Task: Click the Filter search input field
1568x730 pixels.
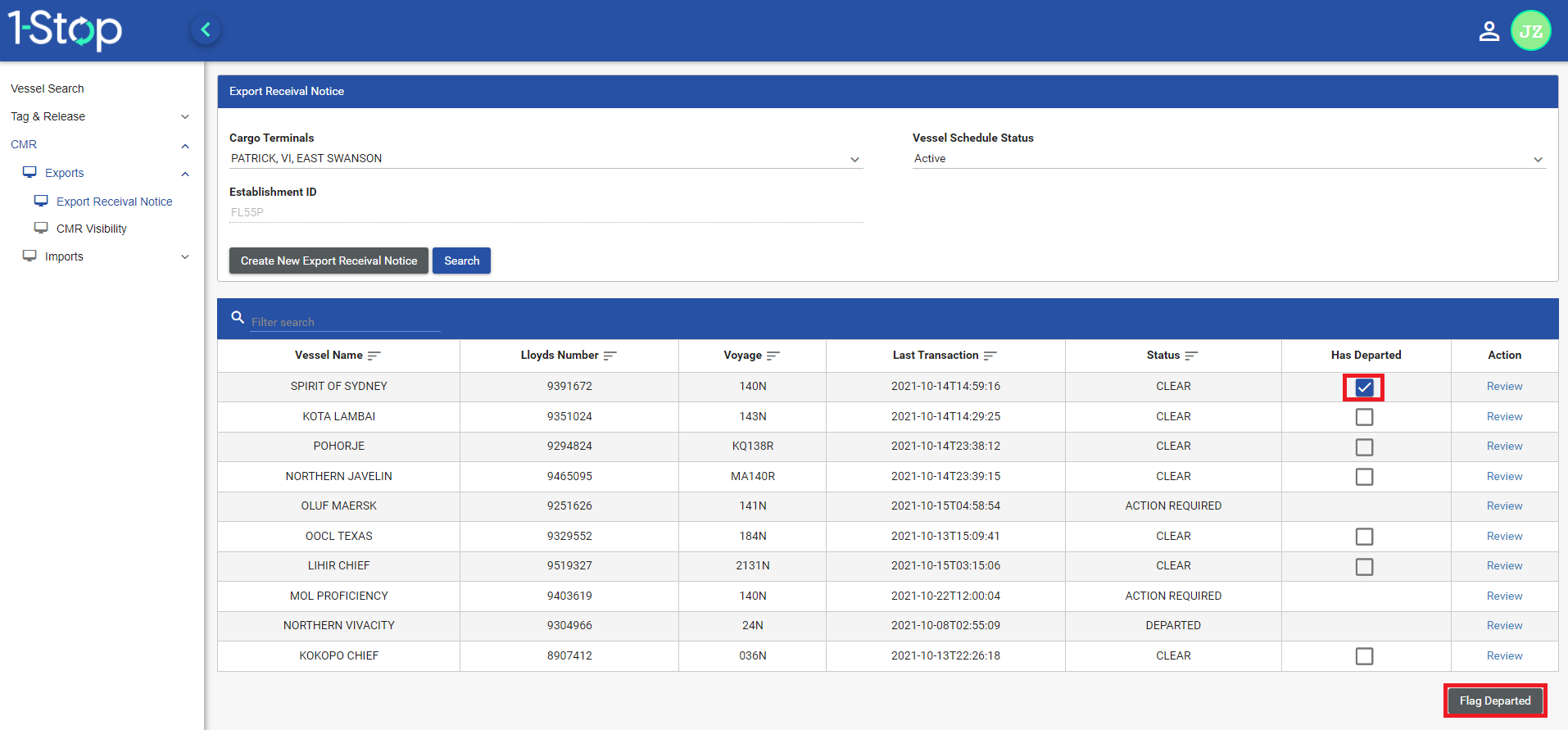Action: pyautogui.click(x=345, y=322)
